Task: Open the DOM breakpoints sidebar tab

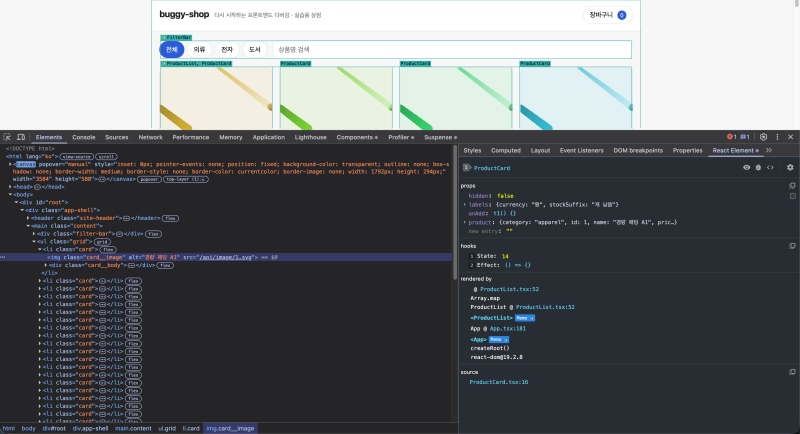Action: pos(638,150)
